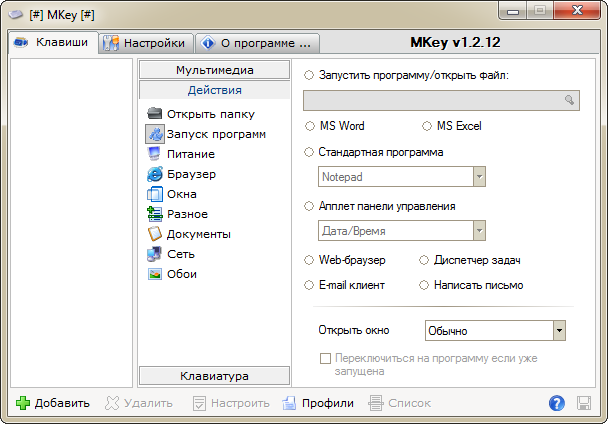Select 'Запустить программу/открыть файл' radio
The height and width of the screenshot is (424, 608).
[x=309, y=75]
